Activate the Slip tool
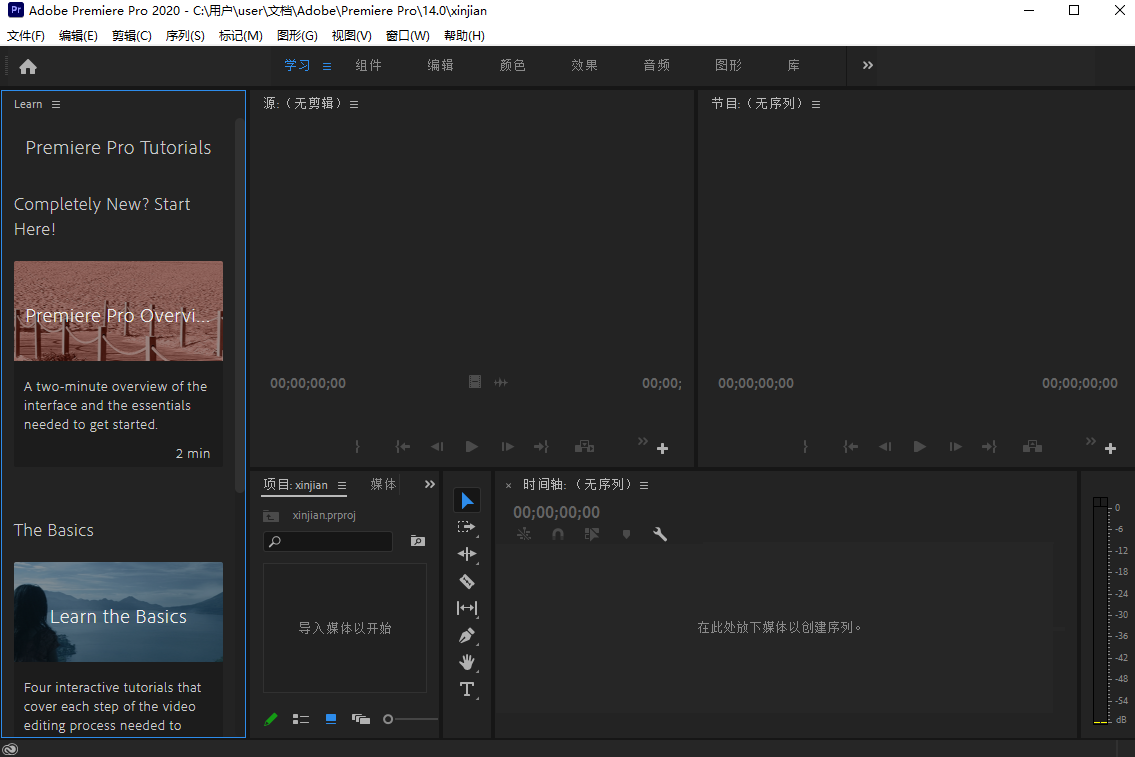 467,608
